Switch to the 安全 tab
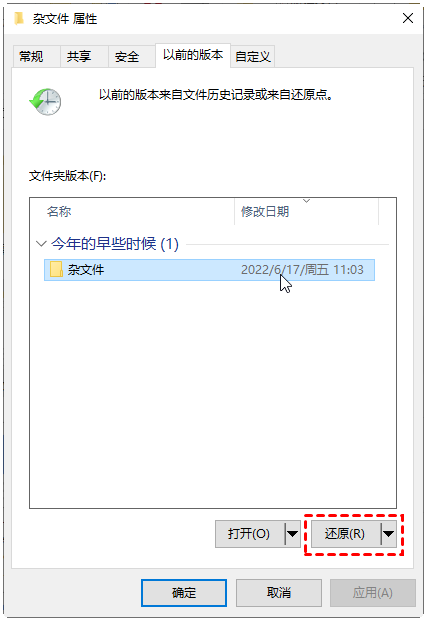Screen dimensions: 427x621 127,57
